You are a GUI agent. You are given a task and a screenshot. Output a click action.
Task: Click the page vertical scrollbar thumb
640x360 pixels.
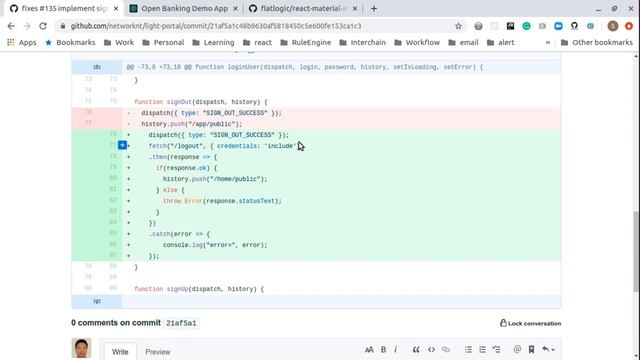pyautogui.click(x=636, y=251)
